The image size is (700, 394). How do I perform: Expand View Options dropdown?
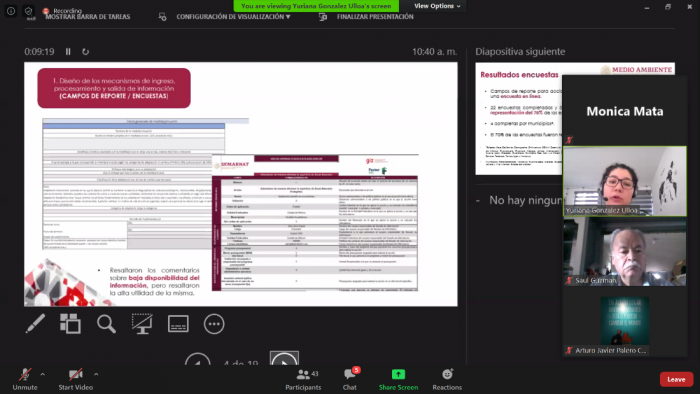click(x=437, y=6)
